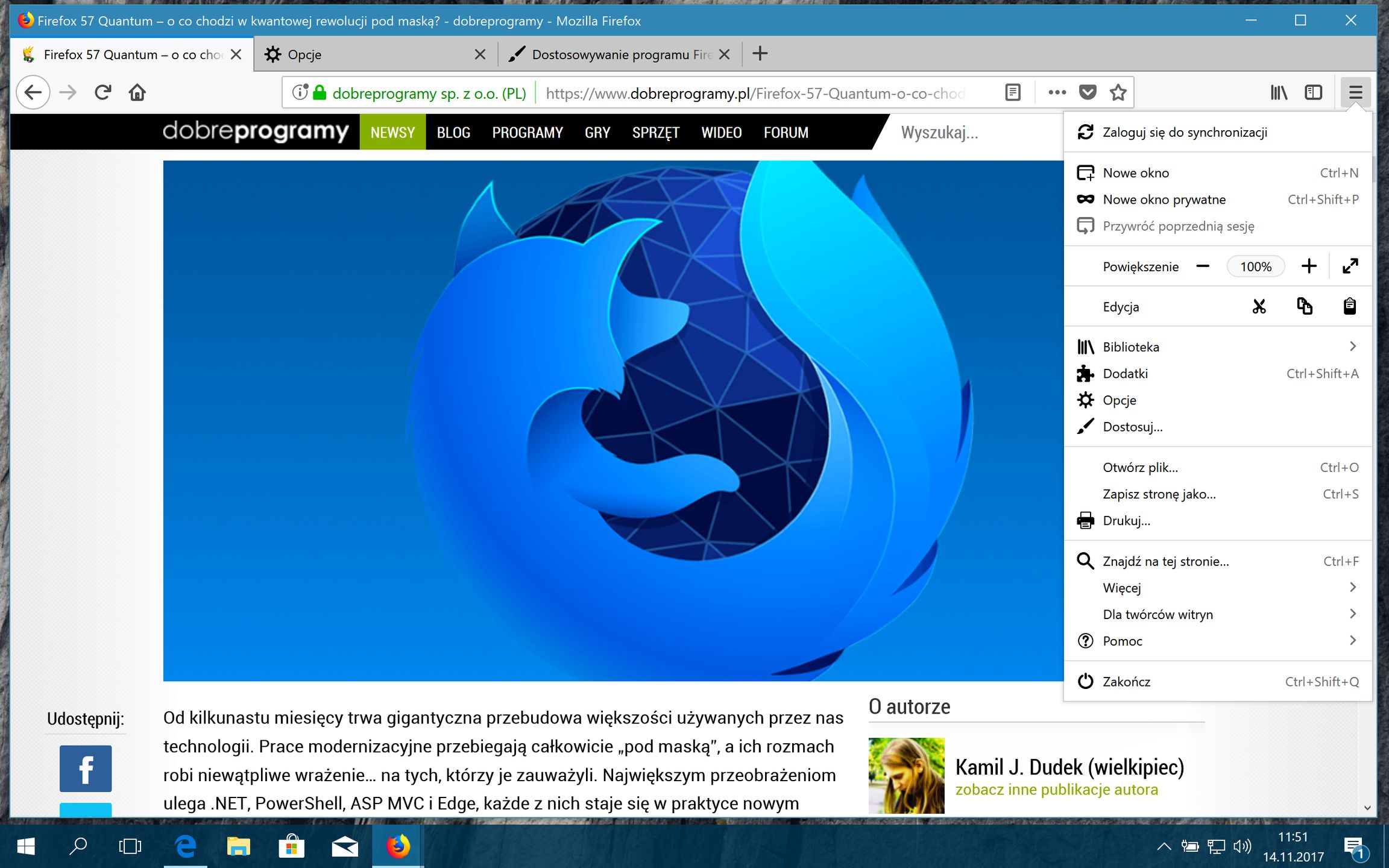This screenshot has height=868, width=1389.
Task: Save page to Pocket icon
Action: (1088, 92)
